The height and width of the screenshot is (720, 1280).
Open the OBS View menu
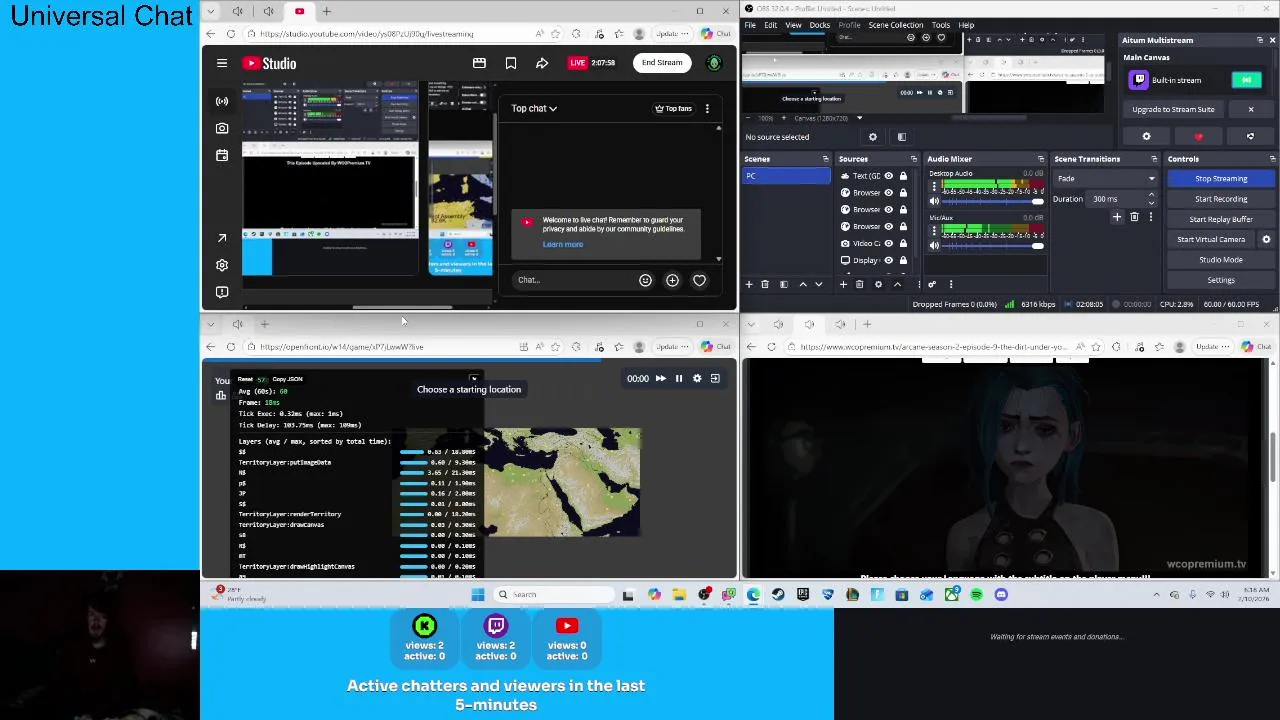(793, 25)
